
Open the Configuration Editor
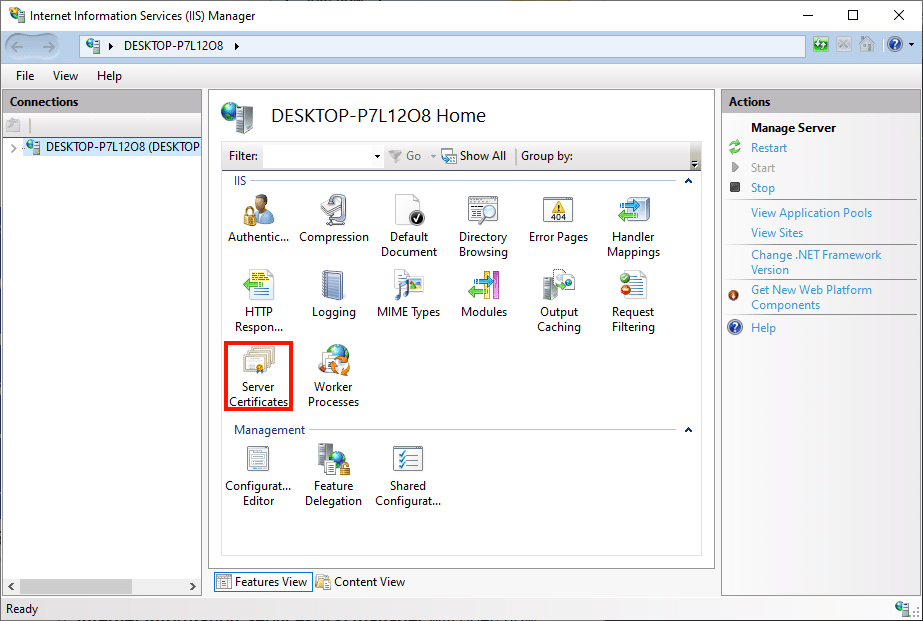[x=258, y=468]
